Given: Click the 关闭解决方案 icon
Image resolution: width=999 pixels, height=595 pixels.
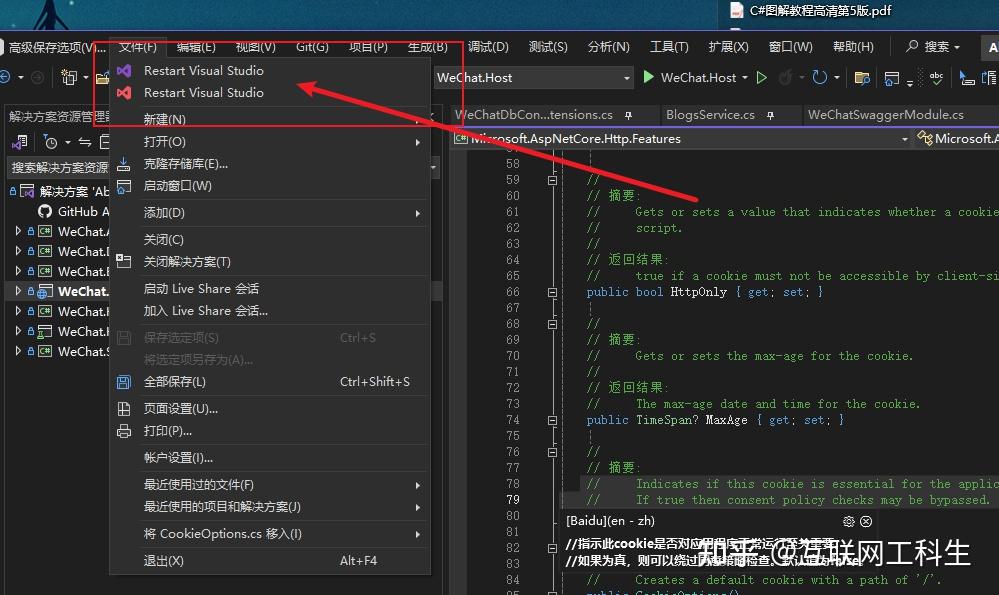Looking at the screenshot, I should tap(124, 261).
